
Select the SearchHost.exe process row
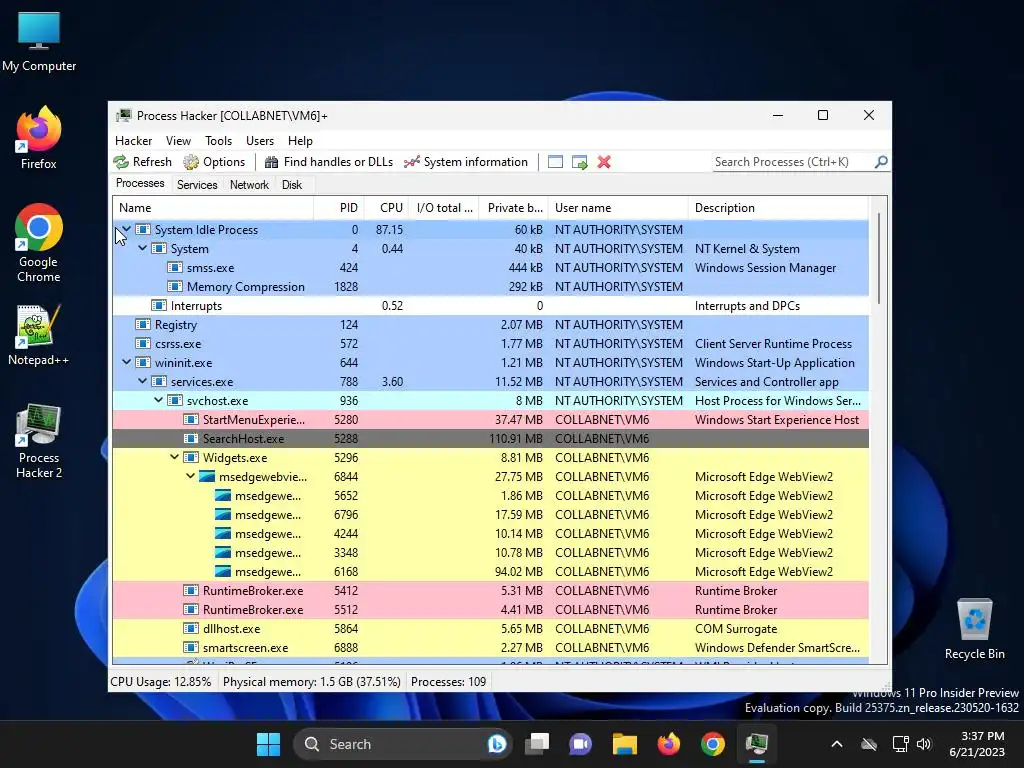pos(490,438)
